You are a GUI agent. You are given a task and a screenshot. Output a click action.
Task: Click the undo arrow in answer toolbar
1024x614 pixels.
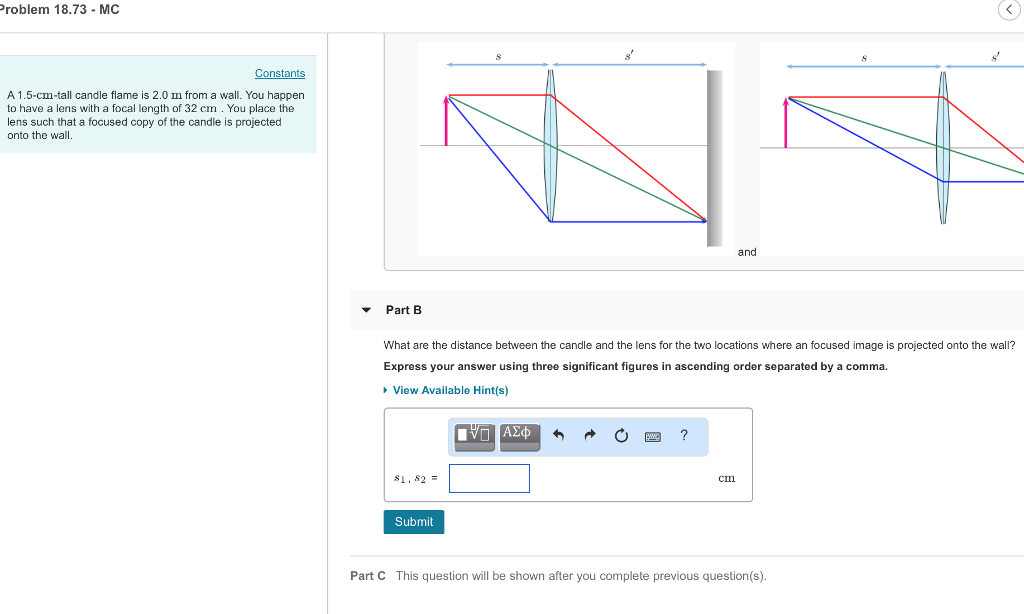pos(558,435)
